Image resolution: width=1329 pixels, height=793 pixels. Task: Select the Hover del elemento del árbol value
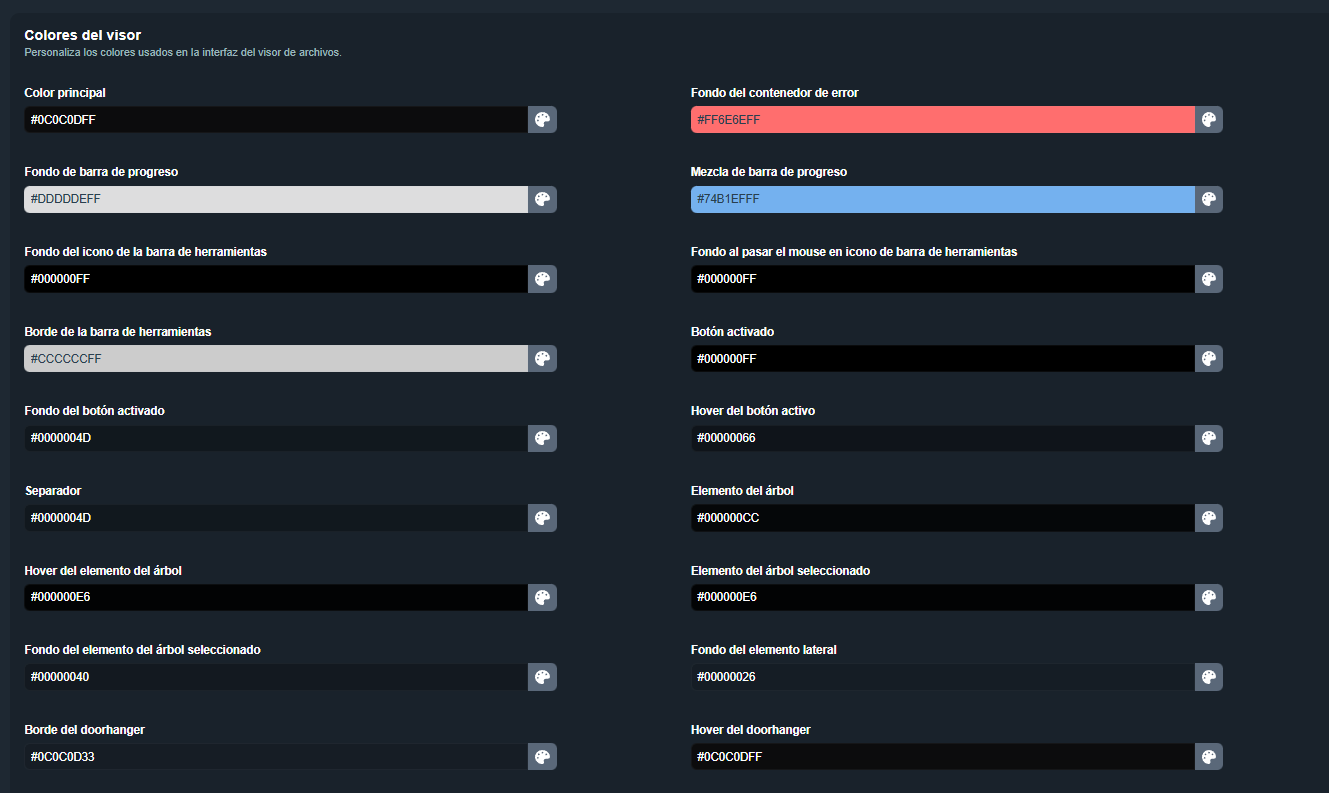tap(275, 597)
